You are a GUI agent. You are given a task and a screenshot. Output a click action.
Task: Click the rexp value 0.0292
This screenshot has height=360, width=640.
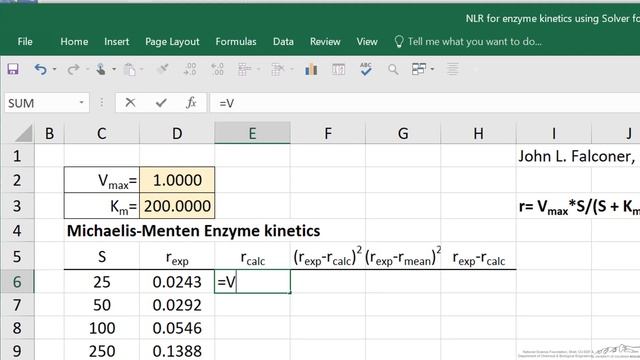click(x=177, y=305)
